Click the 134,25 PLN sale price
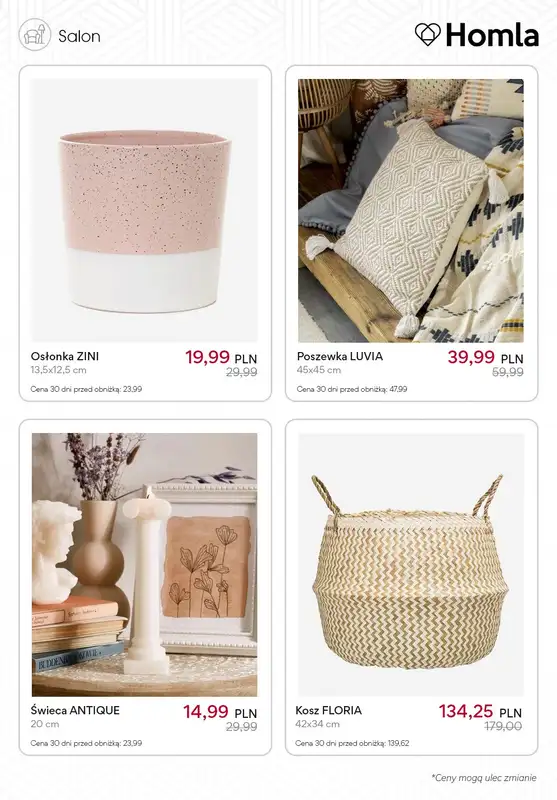557x800 pixels. tap(480, 711)
